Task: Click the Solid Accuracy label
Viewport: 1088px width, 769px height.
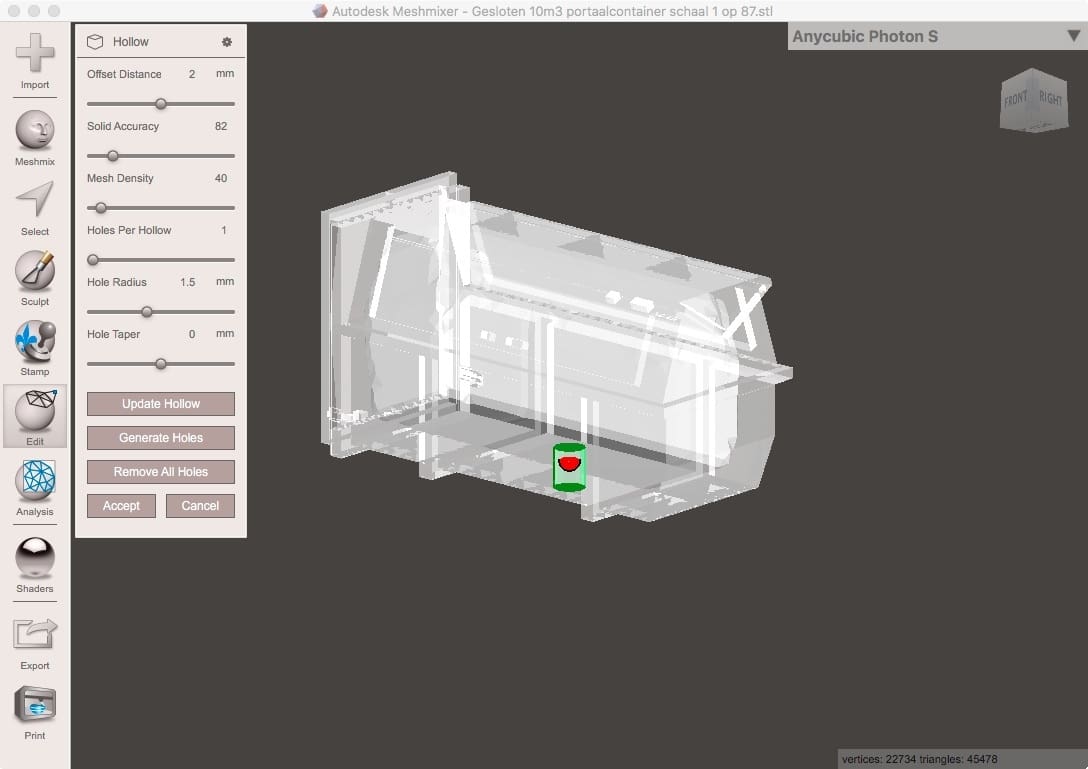Action: click(123, 126)
